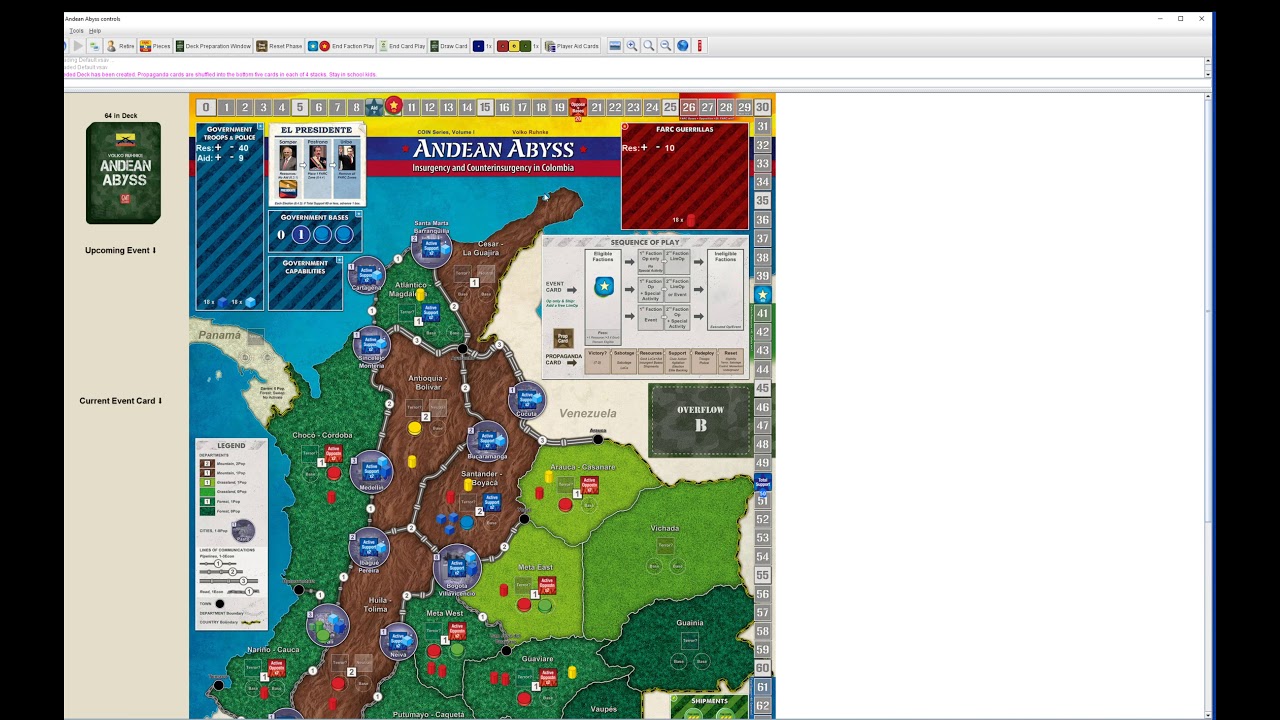Click track space number 30

762,107
